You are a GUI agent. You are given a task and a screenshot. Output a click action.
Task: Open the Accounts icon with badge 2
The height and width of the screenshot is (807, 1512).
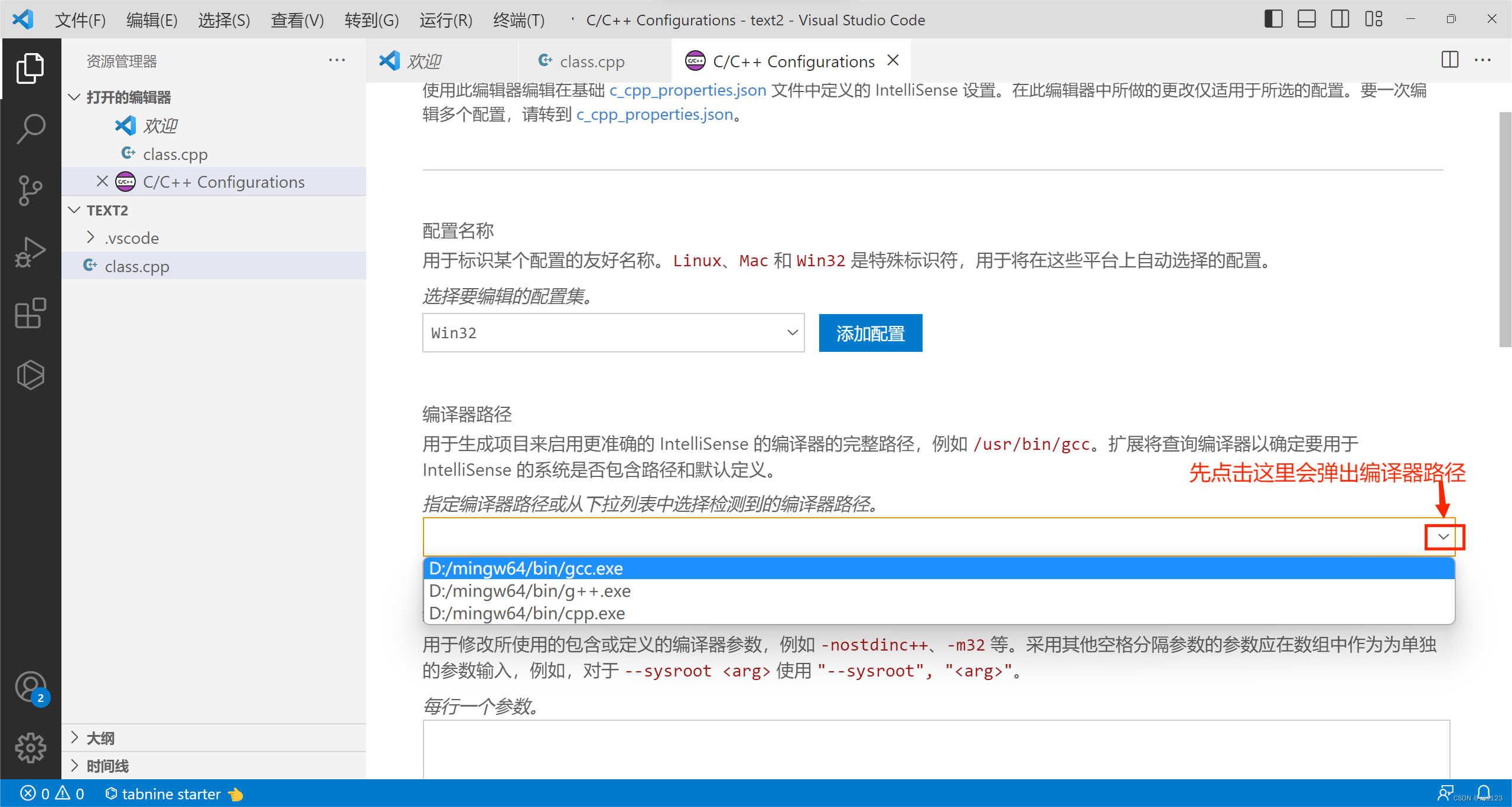pos(31,688)
